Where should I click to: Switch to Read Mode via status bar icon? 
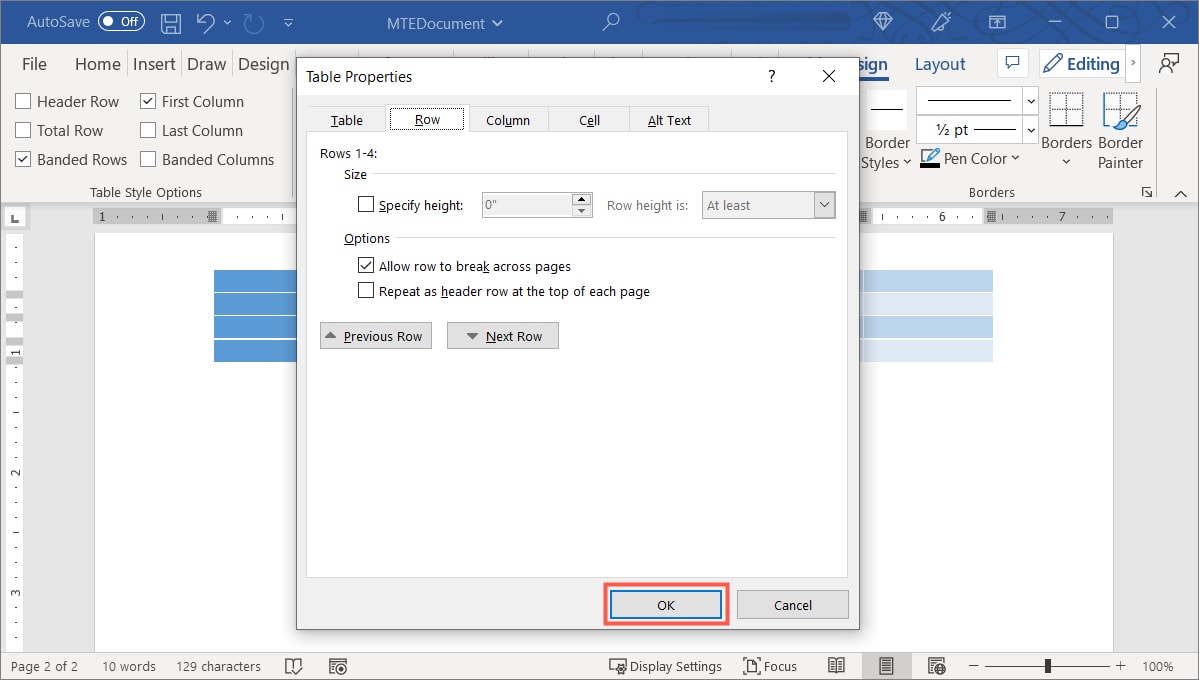(x=836, y=666)
